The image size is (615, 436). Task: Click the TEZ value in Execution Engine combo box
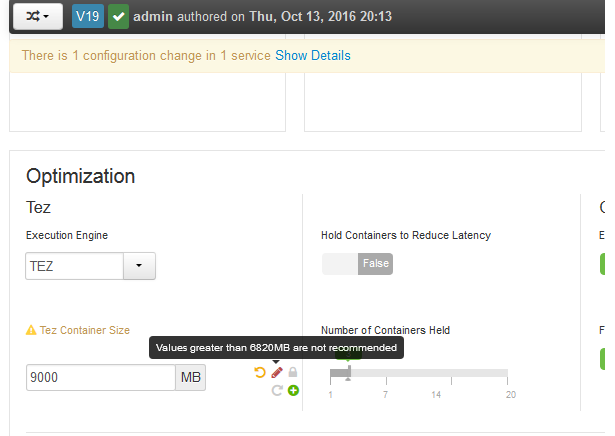pos(75,266)
